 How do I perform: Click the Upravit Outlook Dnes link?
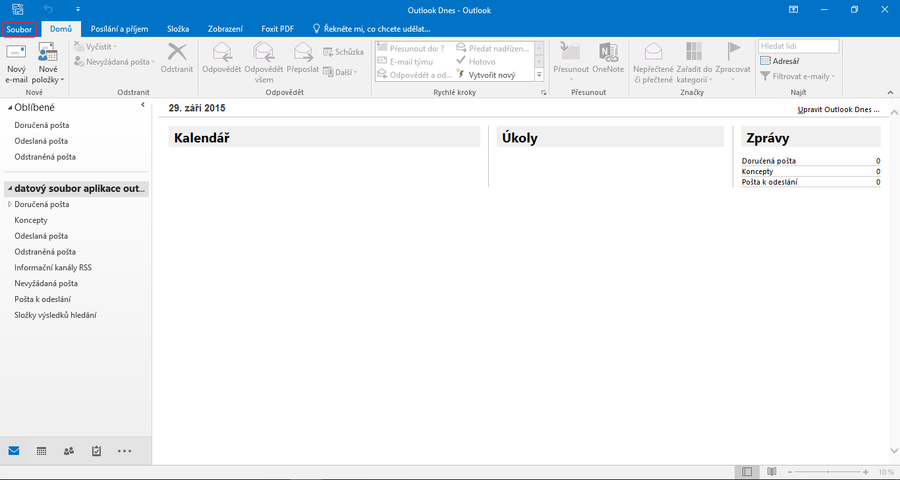(838, 108)
